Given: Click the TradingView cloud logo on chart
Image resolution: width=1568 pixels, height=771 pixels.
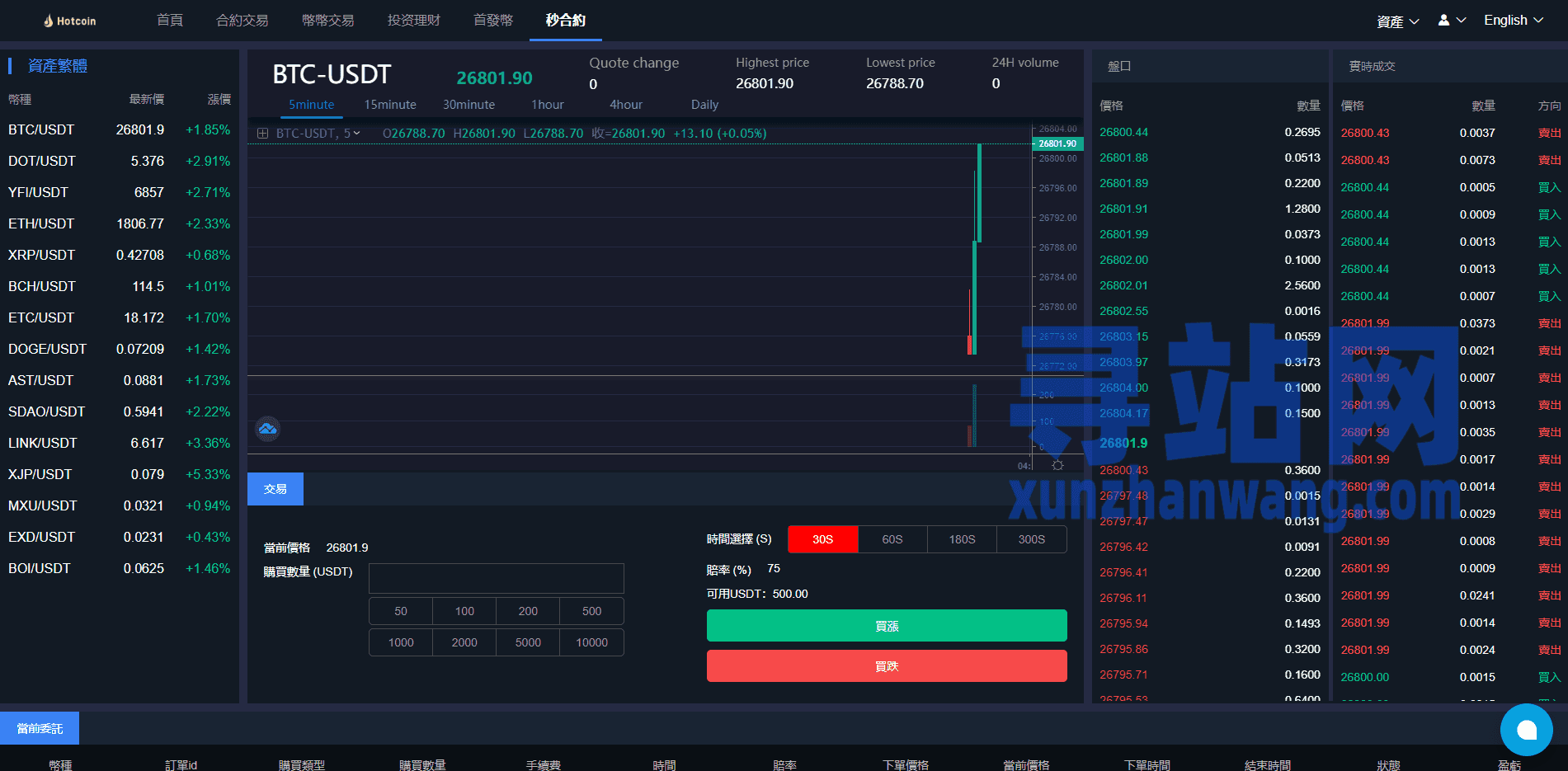Looking at the screenshot, I should tap(267, 429).
